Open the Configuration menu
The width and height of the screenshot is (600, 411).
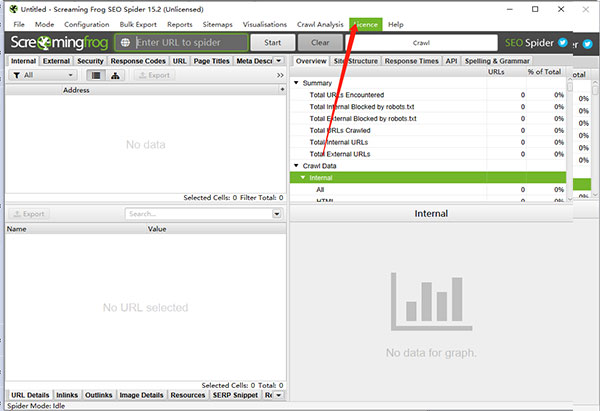click(86, 23)
